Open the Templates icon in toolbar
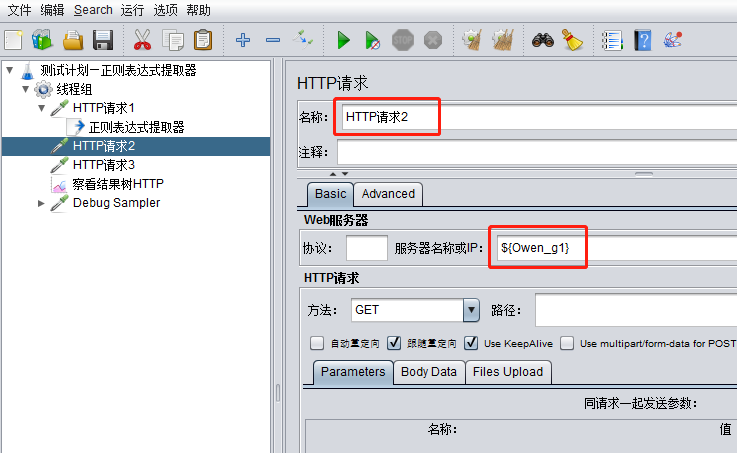Image resolution: width=737 pixels, height=453 pixels. (42, 40)
